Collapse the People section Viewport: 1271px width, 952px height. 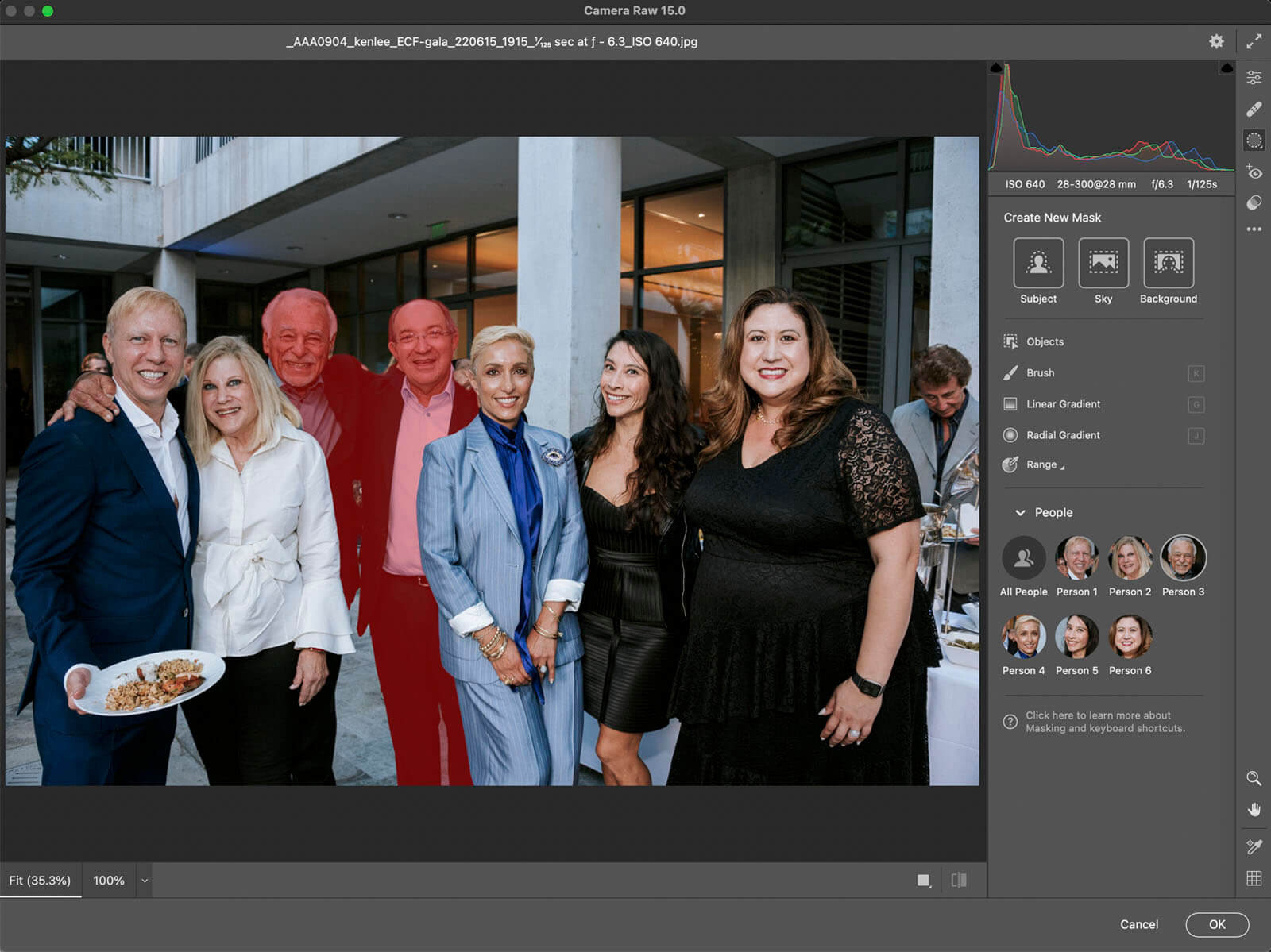coord(1020,513)
